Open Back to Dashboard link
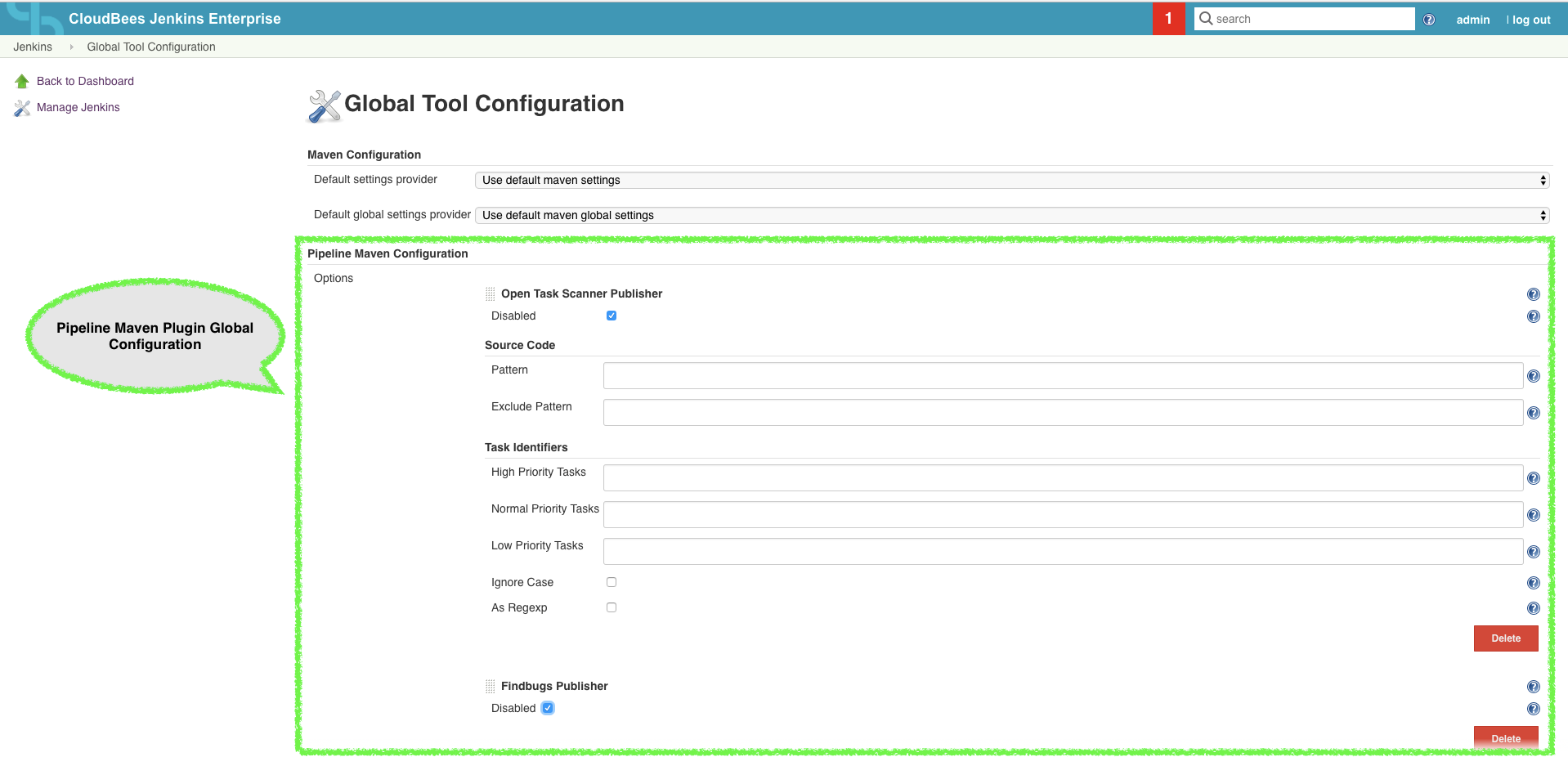 click(85, 81)
